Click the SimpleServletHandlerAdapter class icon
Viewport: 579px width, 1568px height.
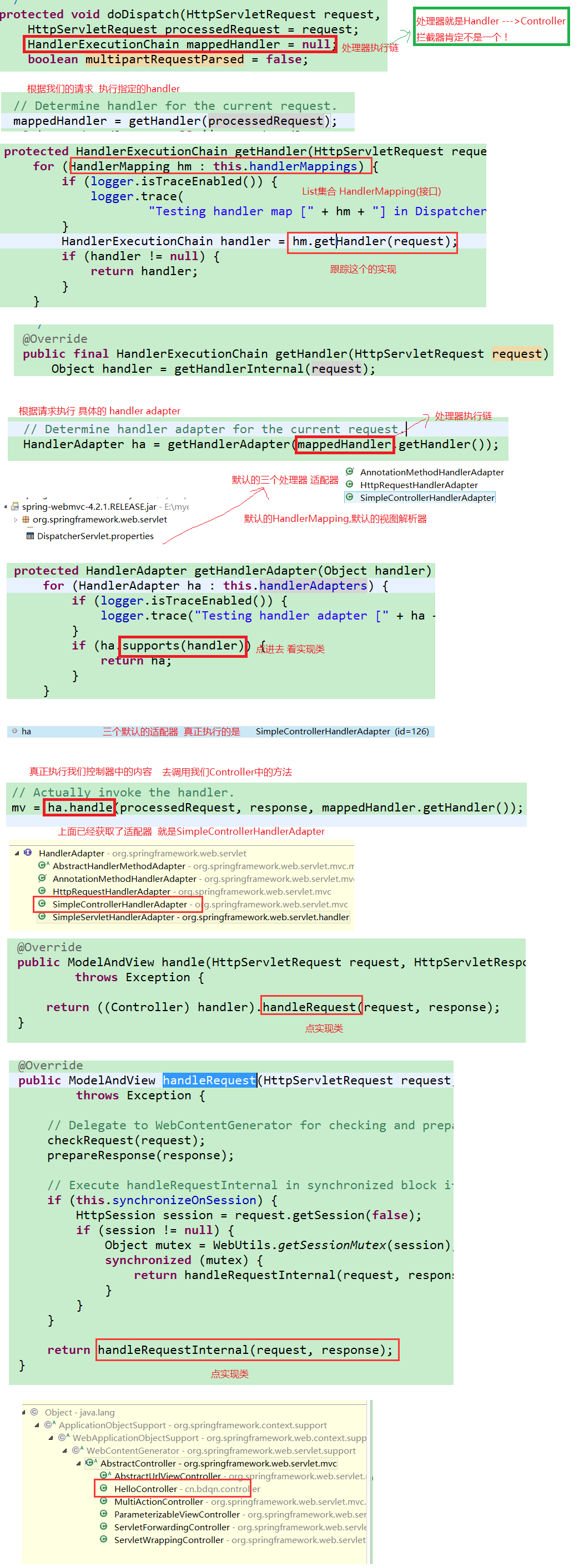point(42,916)
